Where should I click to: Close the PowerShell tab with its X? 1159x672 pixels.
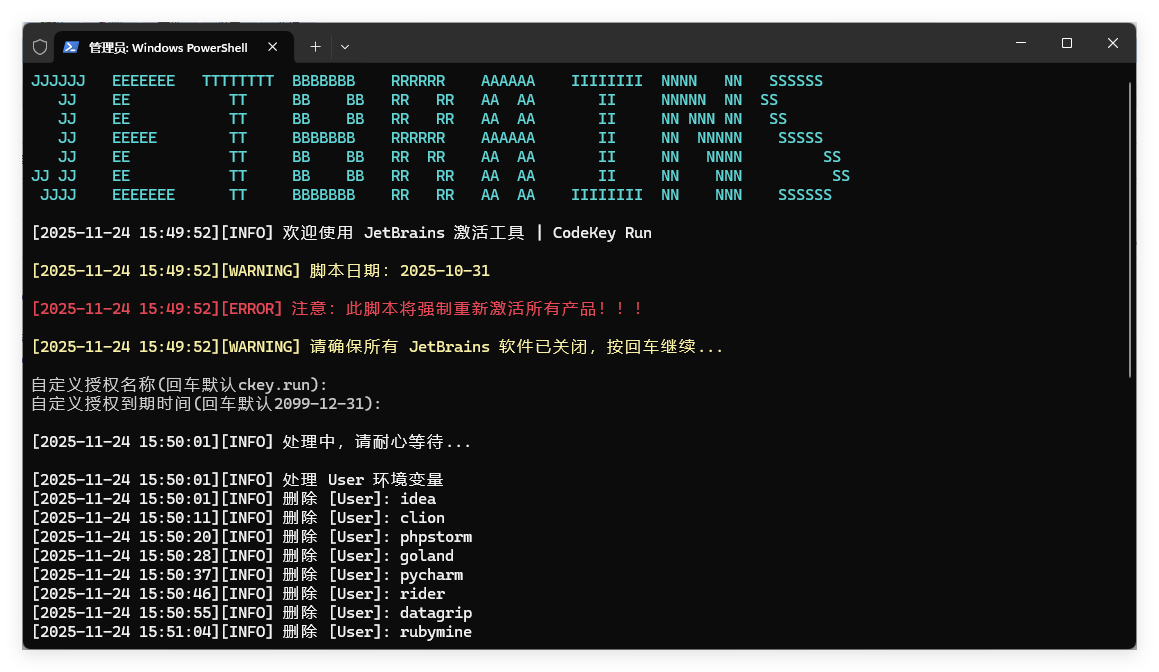[272, 46]
